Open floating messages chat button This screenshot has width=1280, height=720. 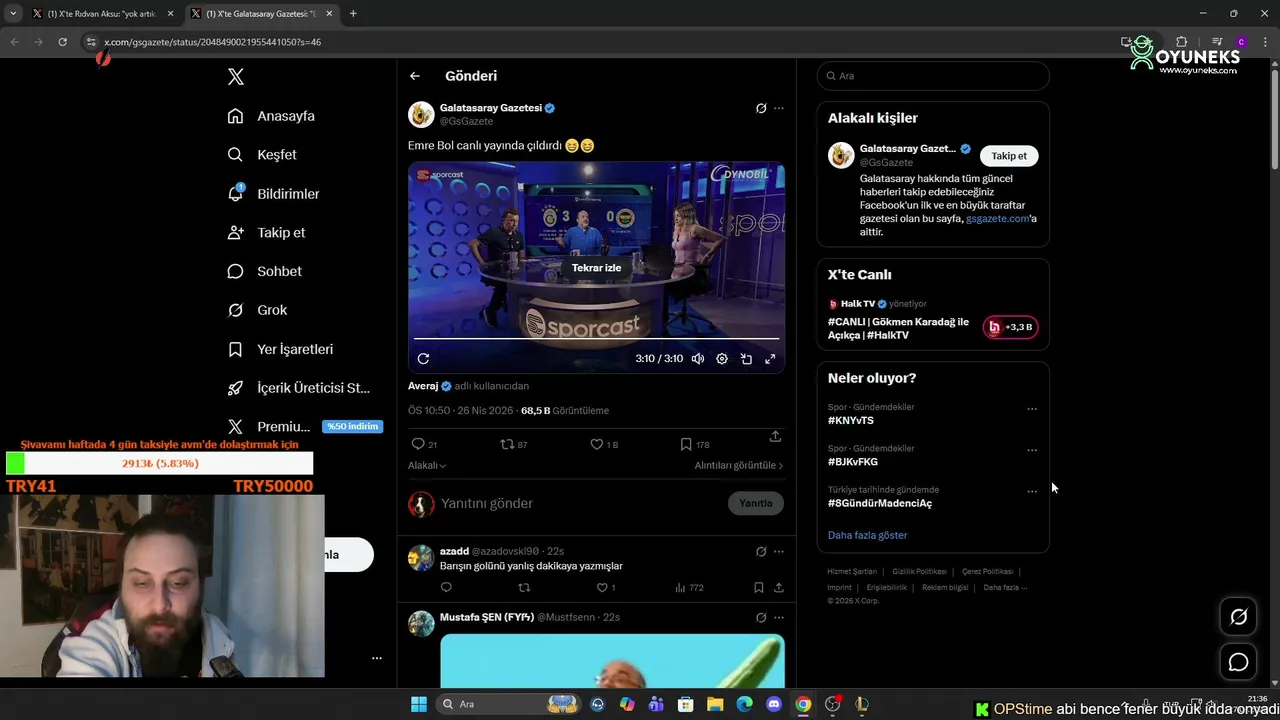click(x=1238, y=662)
